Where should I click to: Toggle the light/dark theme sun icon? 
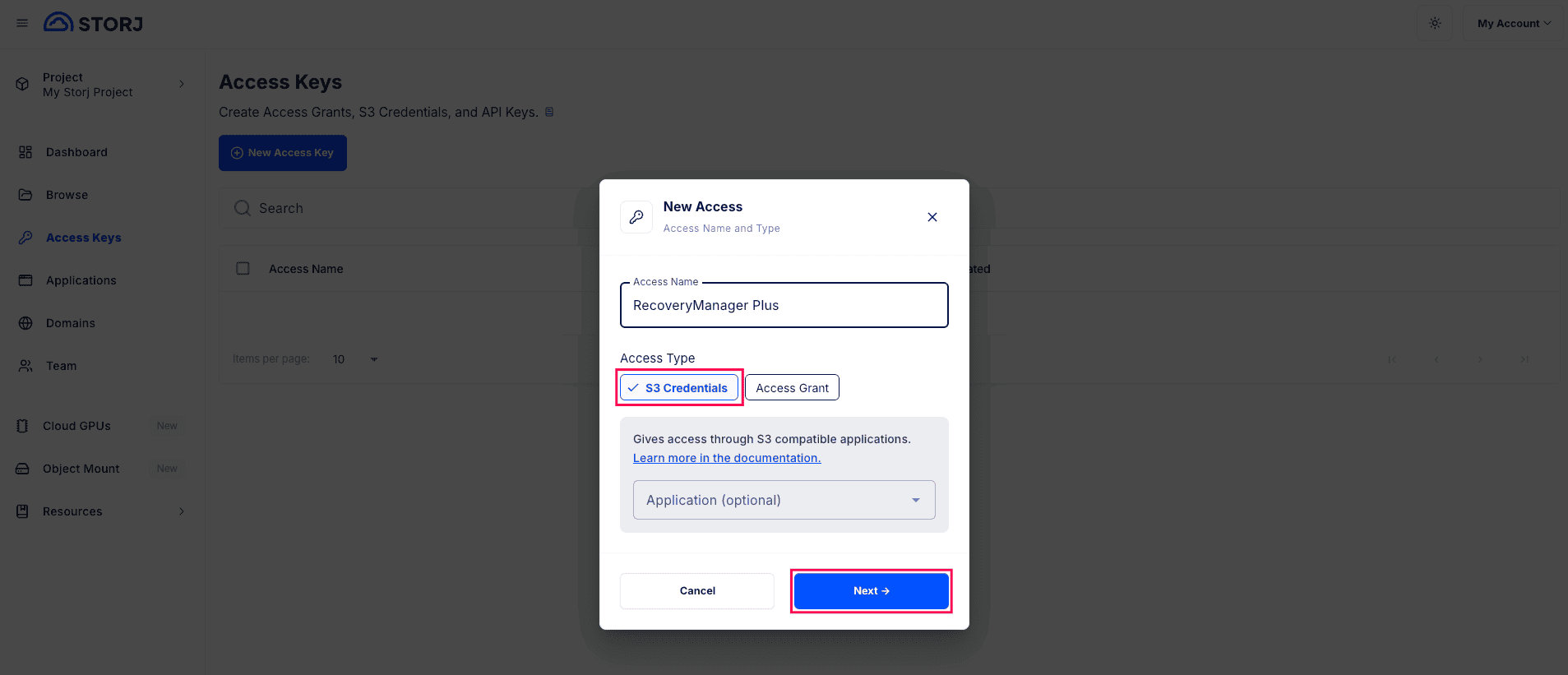(1434, 23)
